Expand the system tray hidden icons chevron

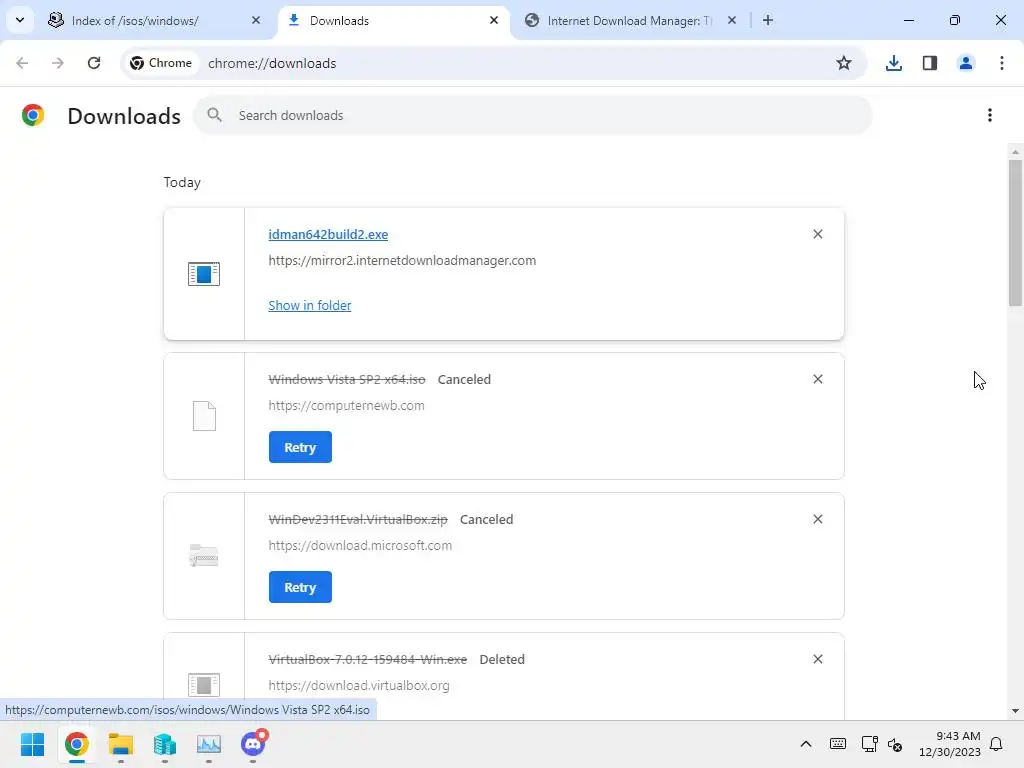pos(806,744)
